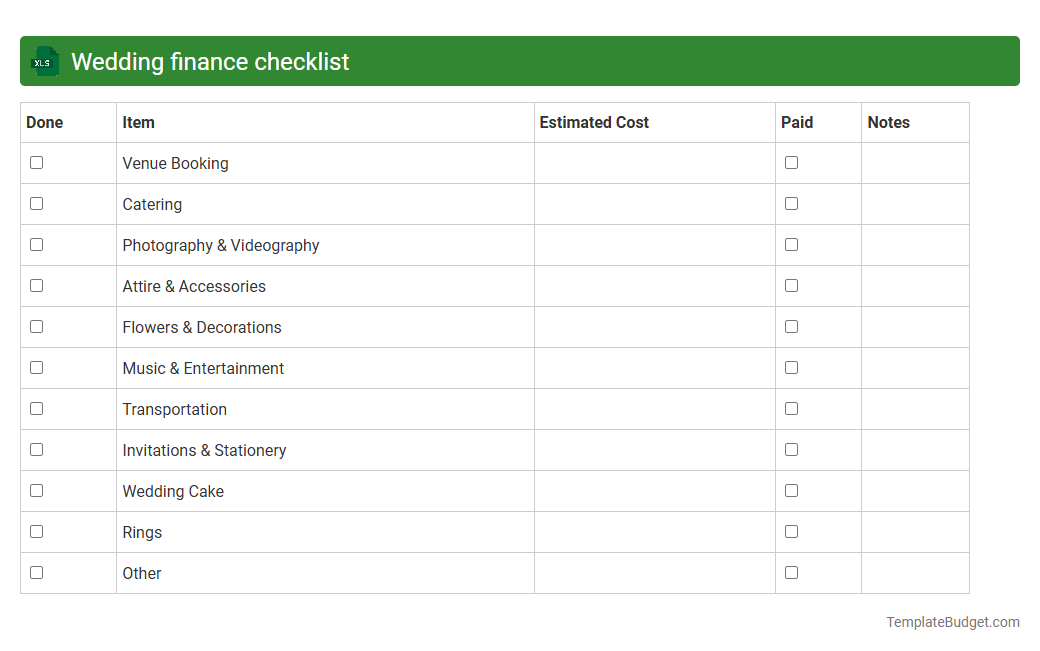Check the Paid box for Transportation
Image resolution: width=1040 pixels, height=651 pixels.
(791, 408)
